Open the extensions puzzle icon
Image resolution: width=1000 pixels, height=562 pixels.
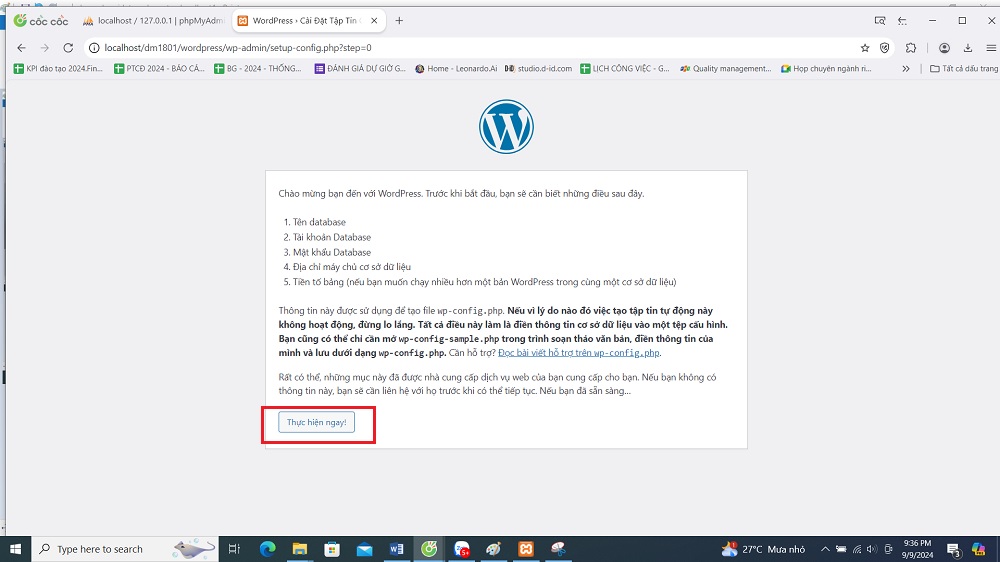pyautogui.click(x=911, y=48)
